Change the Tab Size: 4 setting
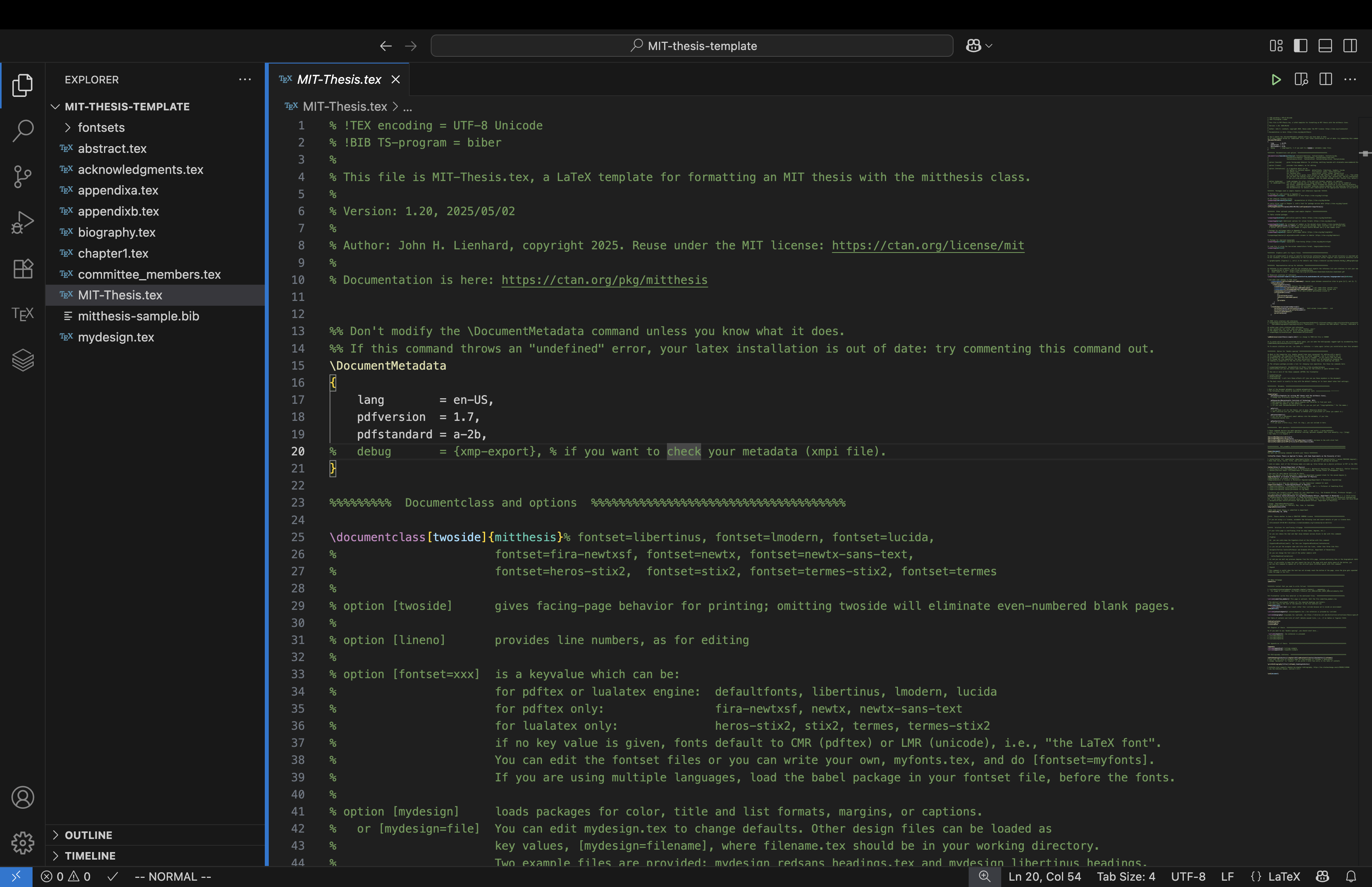Image resolution: width=1372 pixels, height=887 pixels. 1125,877
